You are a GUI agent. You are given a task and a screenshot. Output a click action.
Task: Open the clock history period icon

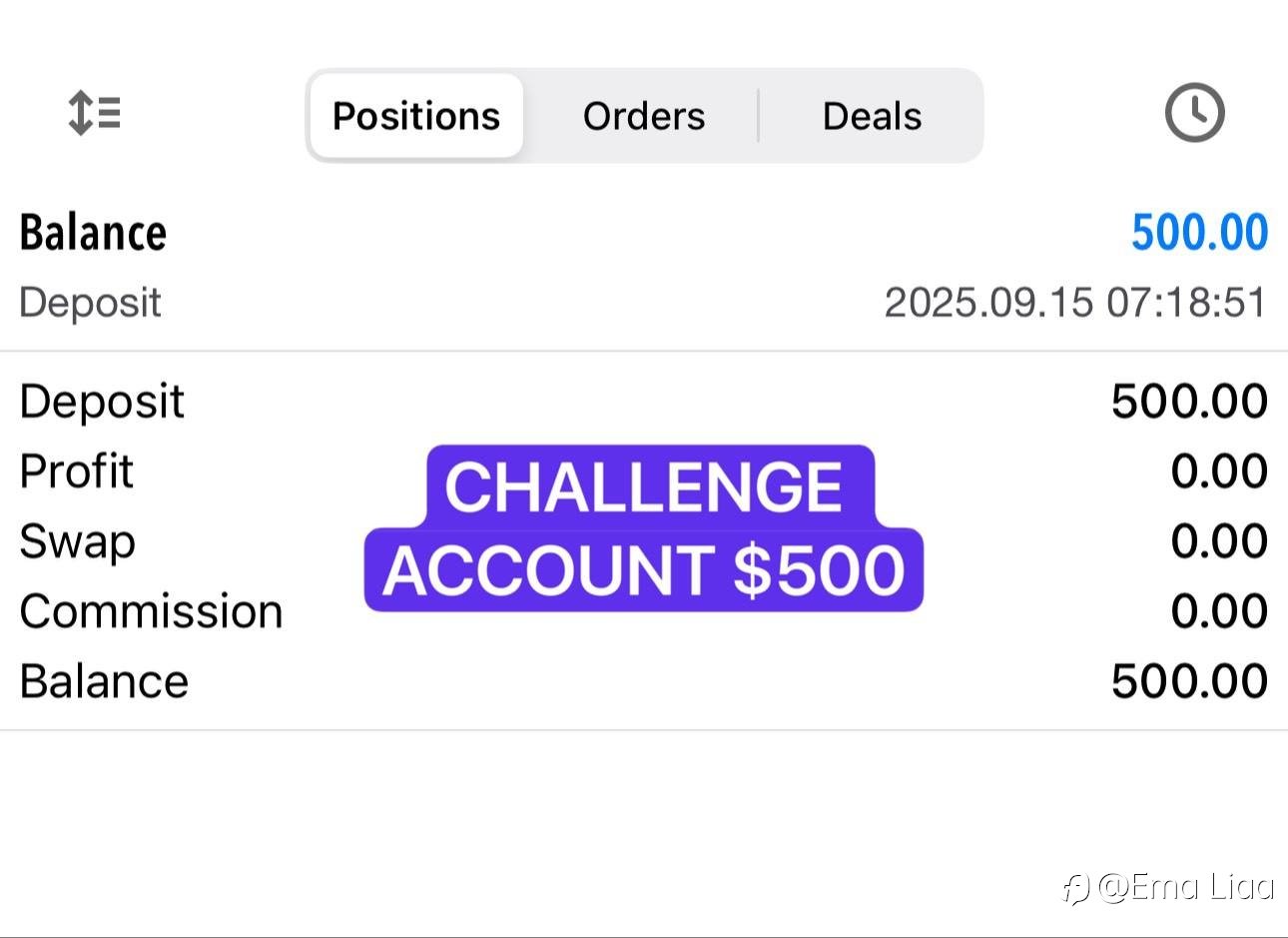[1194, 113]
